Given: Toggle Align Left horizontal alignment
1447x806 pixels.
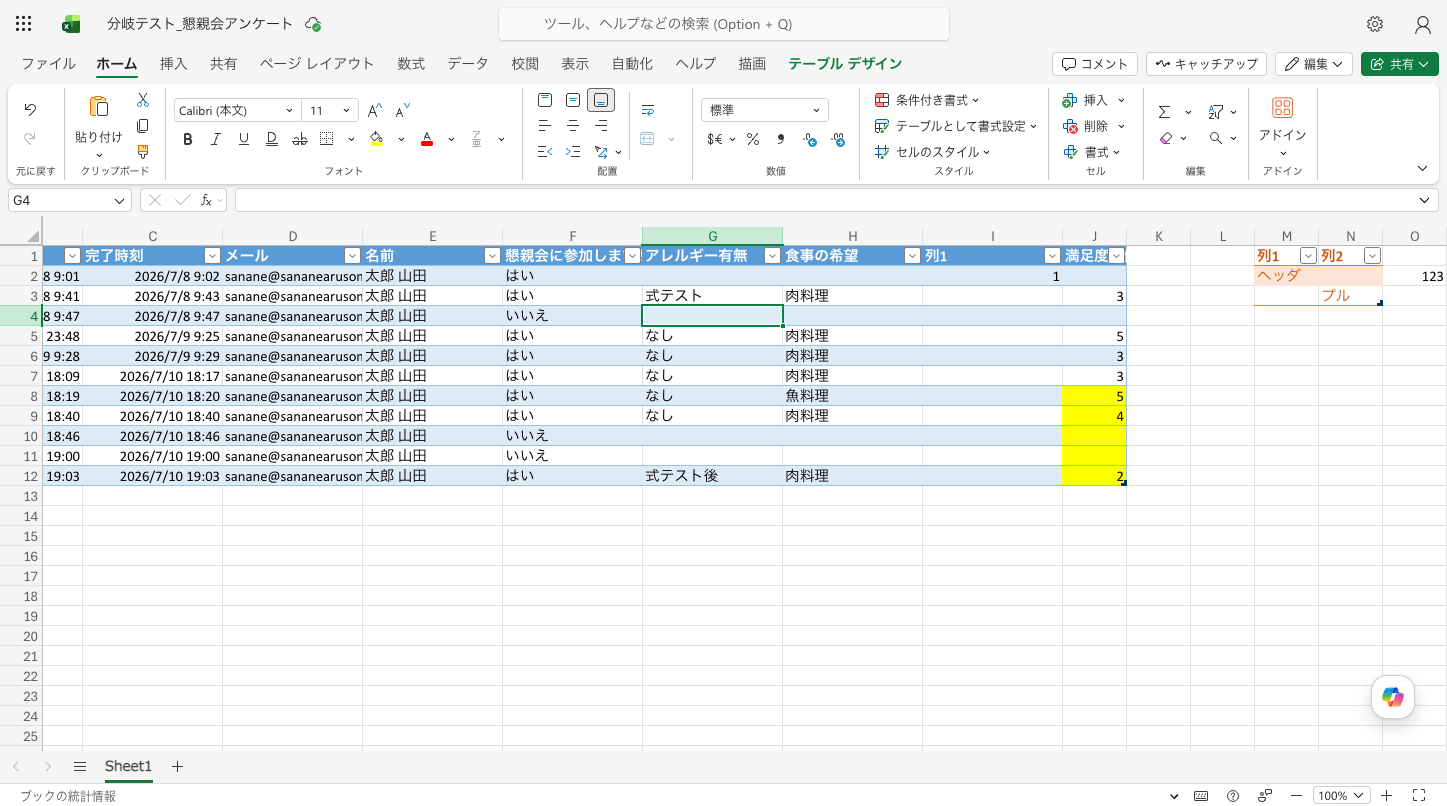Looking at the screenshot, I should [x=545, y=126].
